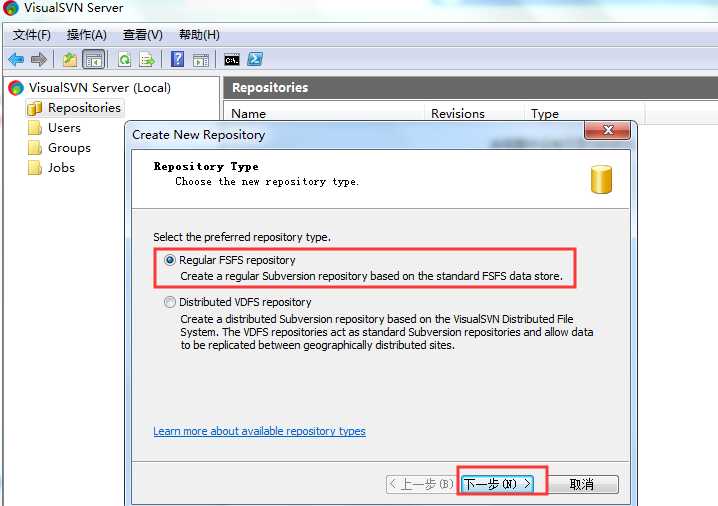The image size is (718, 506).
Task: Sort by the Name column header
Action: [x=324, y=114]
